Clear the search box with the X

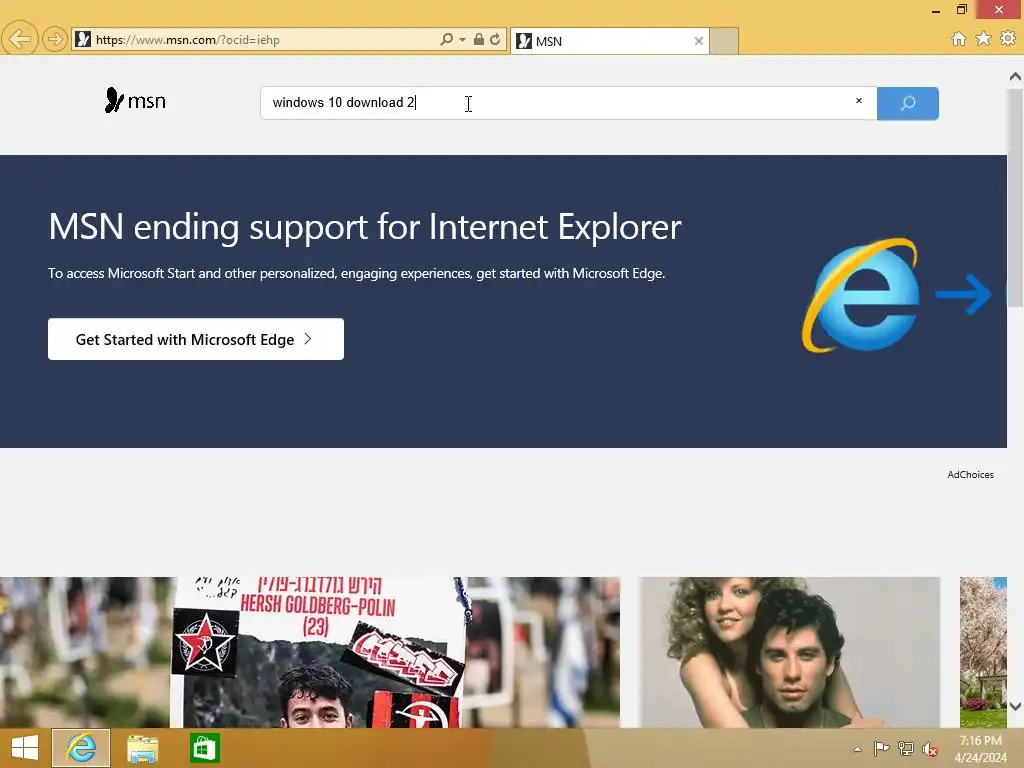point(859,101)
